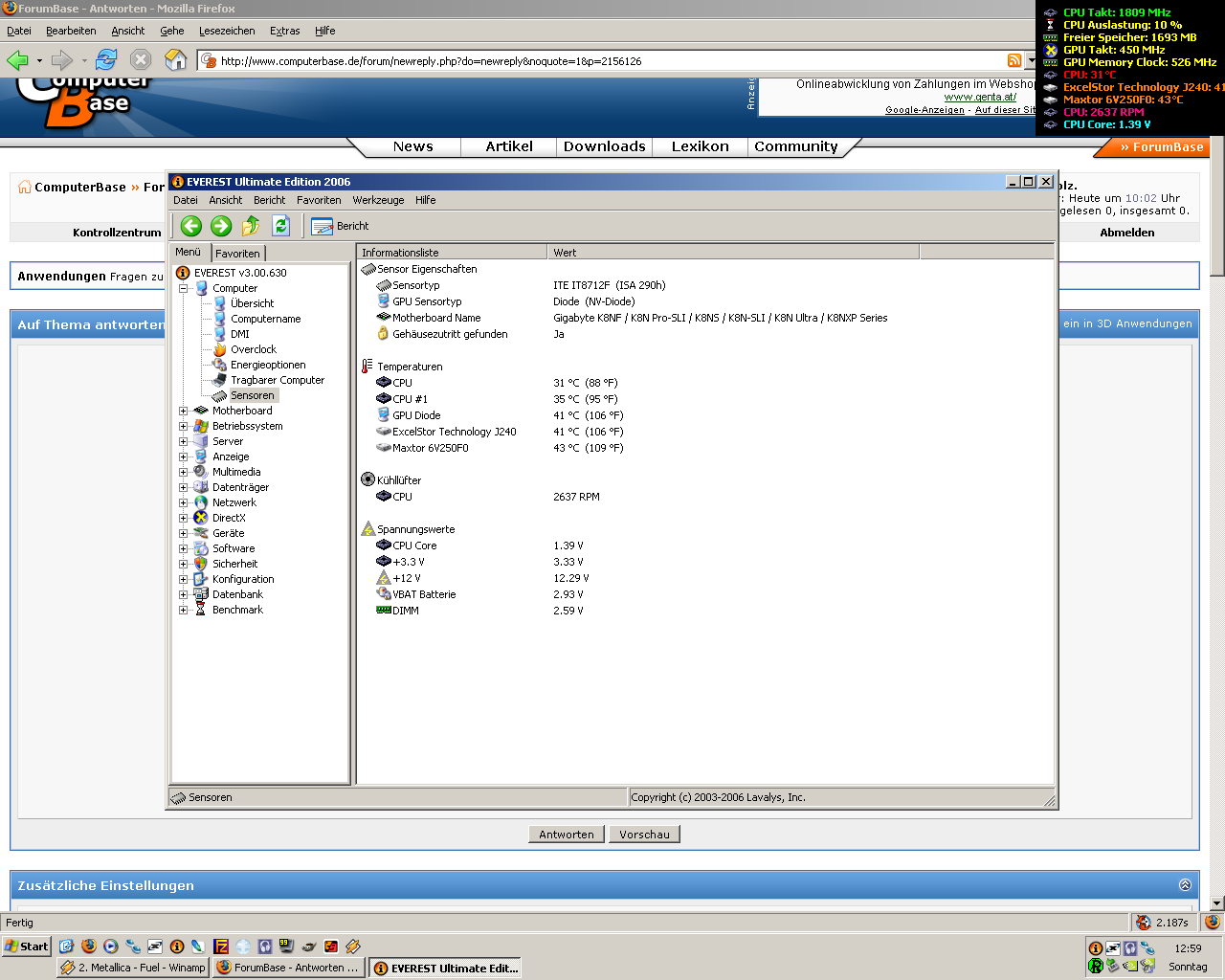This screenshot has height=980, width=1225.
Task: Expand the Software tree node
Action: coord(183,548)
